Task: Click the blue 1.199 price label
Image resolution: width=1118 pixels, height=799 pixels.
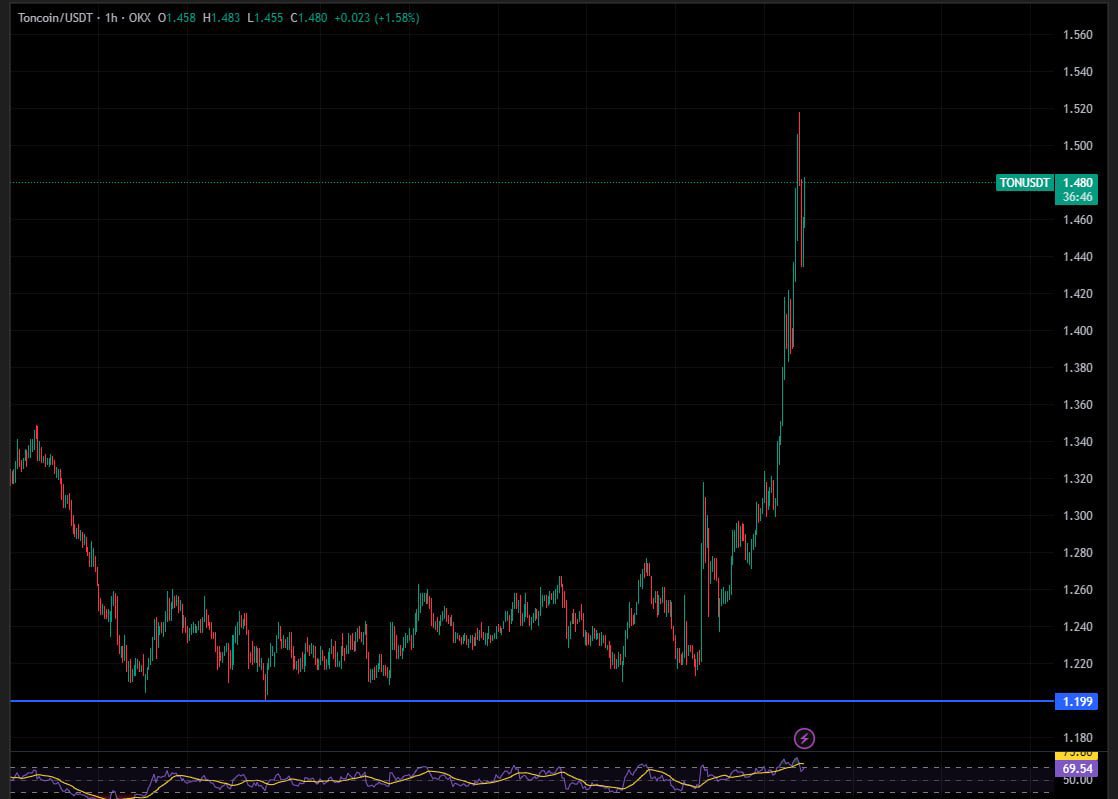Action: pos(1078,701)
